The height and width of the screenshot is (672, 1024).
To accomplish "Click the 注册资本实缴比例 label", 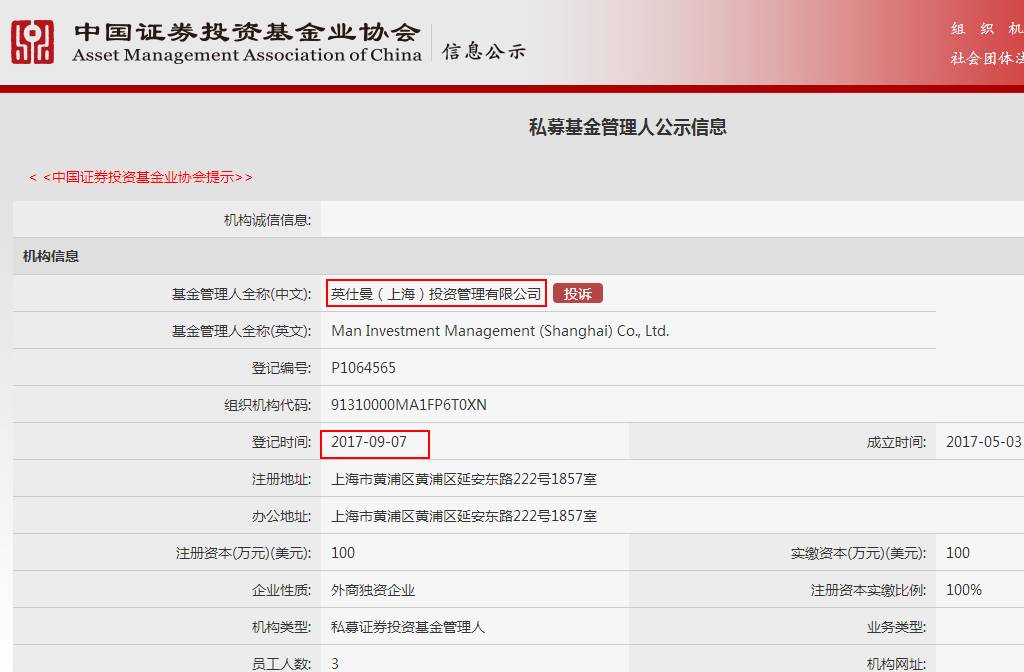I will tap(869, 590).
